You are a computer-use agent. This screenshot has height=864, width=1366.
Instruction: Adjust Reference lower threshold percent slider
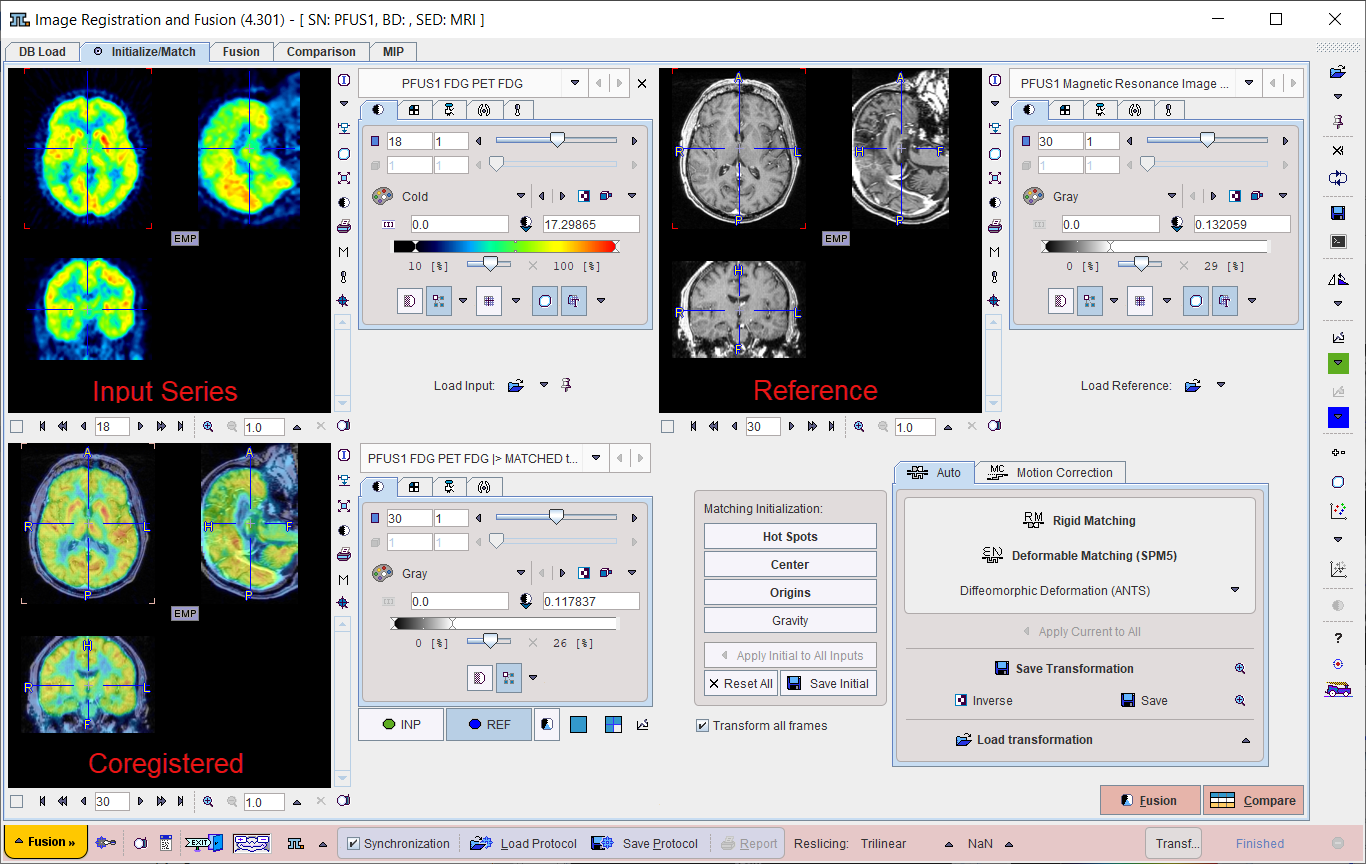click(x=1140, y=265)
